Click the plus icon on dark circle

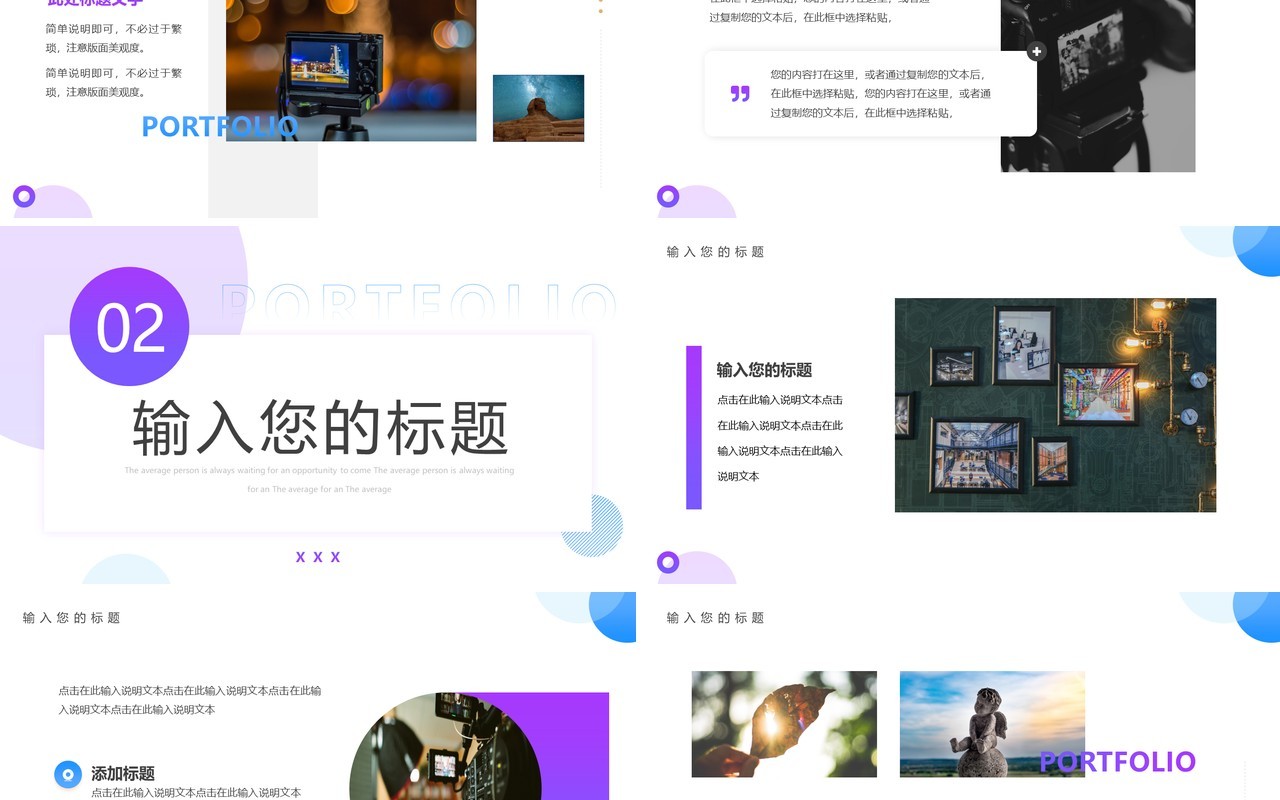point(1037,51)
